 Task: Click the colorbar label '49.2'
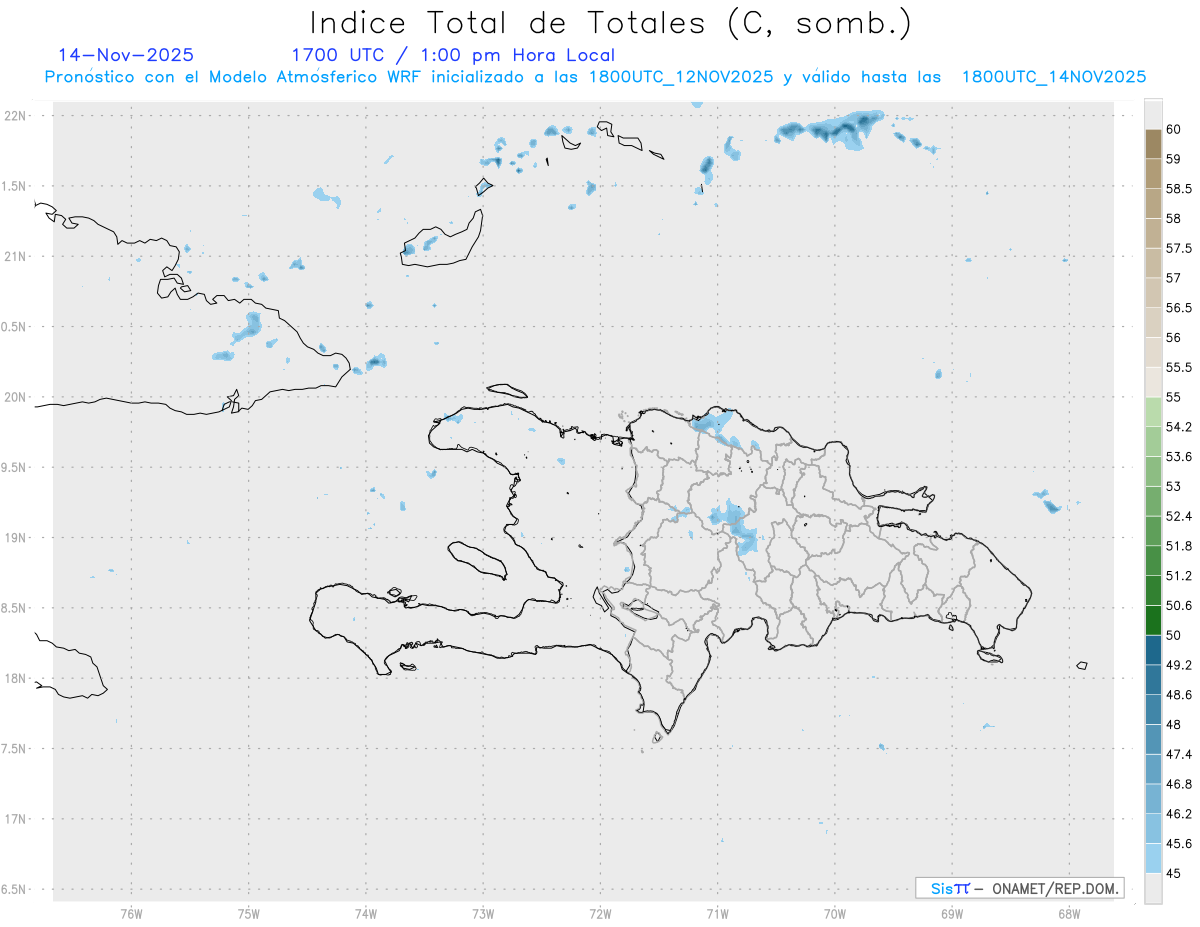pos(1179,665)
